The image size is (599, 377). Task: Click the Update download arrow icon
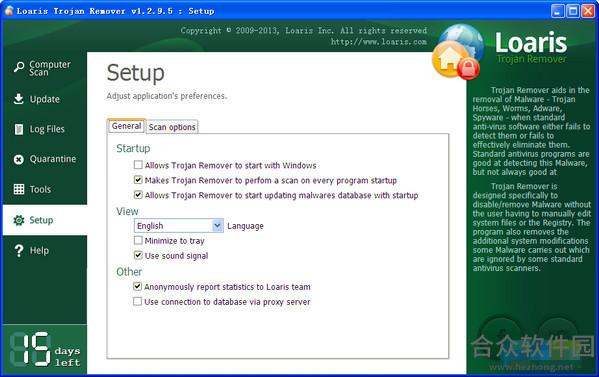coord(18,99)
